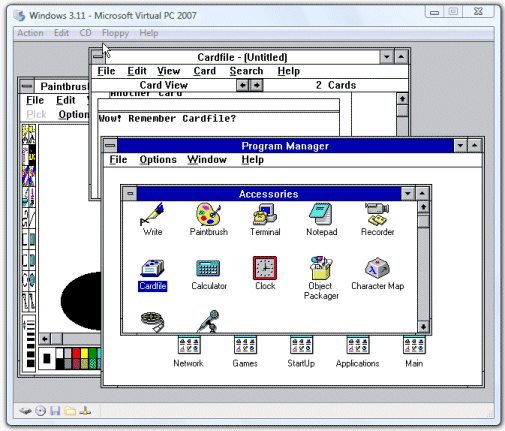
Task: Open the Edit menu in Paintbrush
Action: click(66, 100)
